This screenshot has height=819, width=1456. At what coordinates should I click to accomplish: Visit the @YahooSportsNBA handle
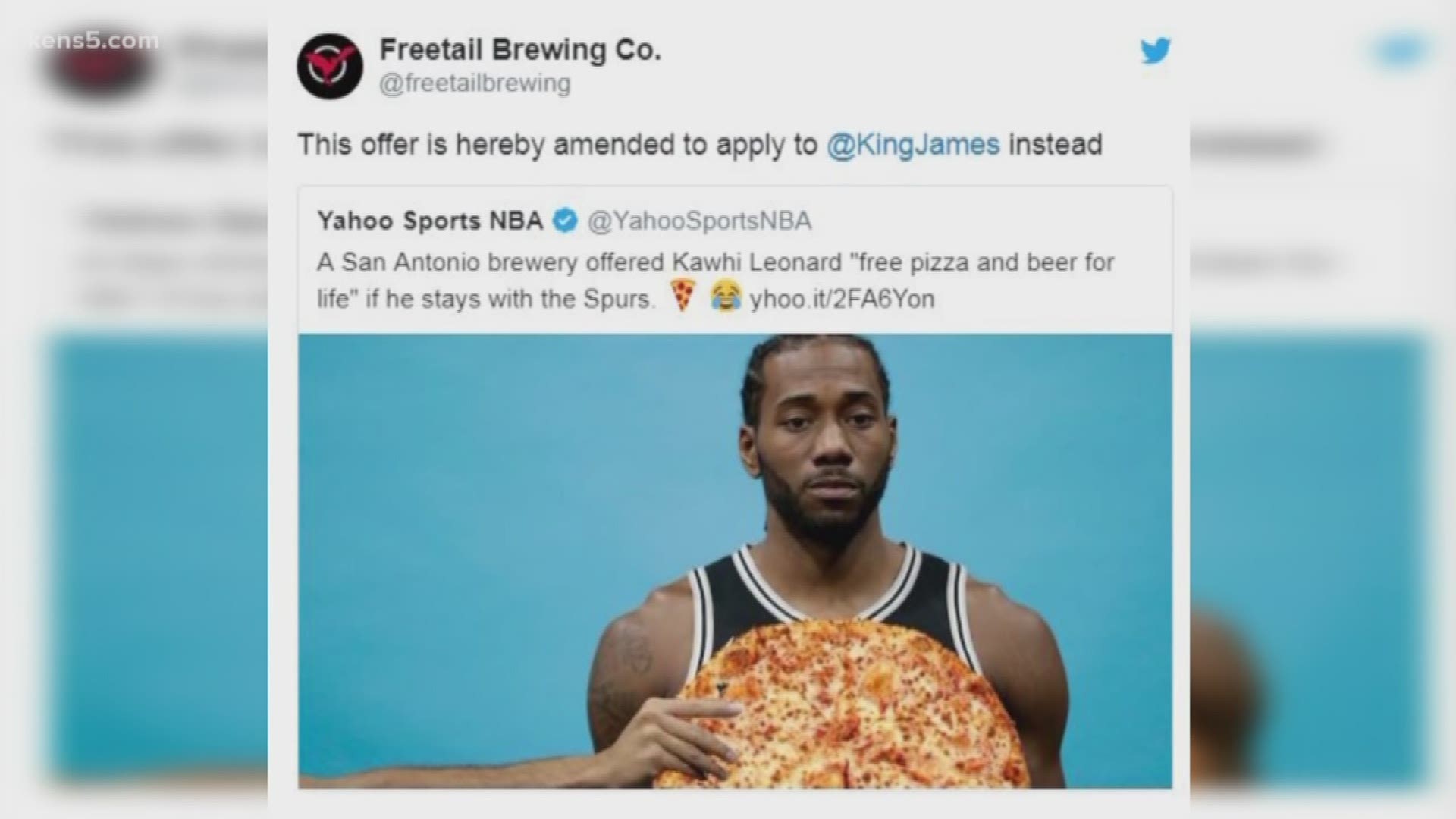click(x=699, y=221)
